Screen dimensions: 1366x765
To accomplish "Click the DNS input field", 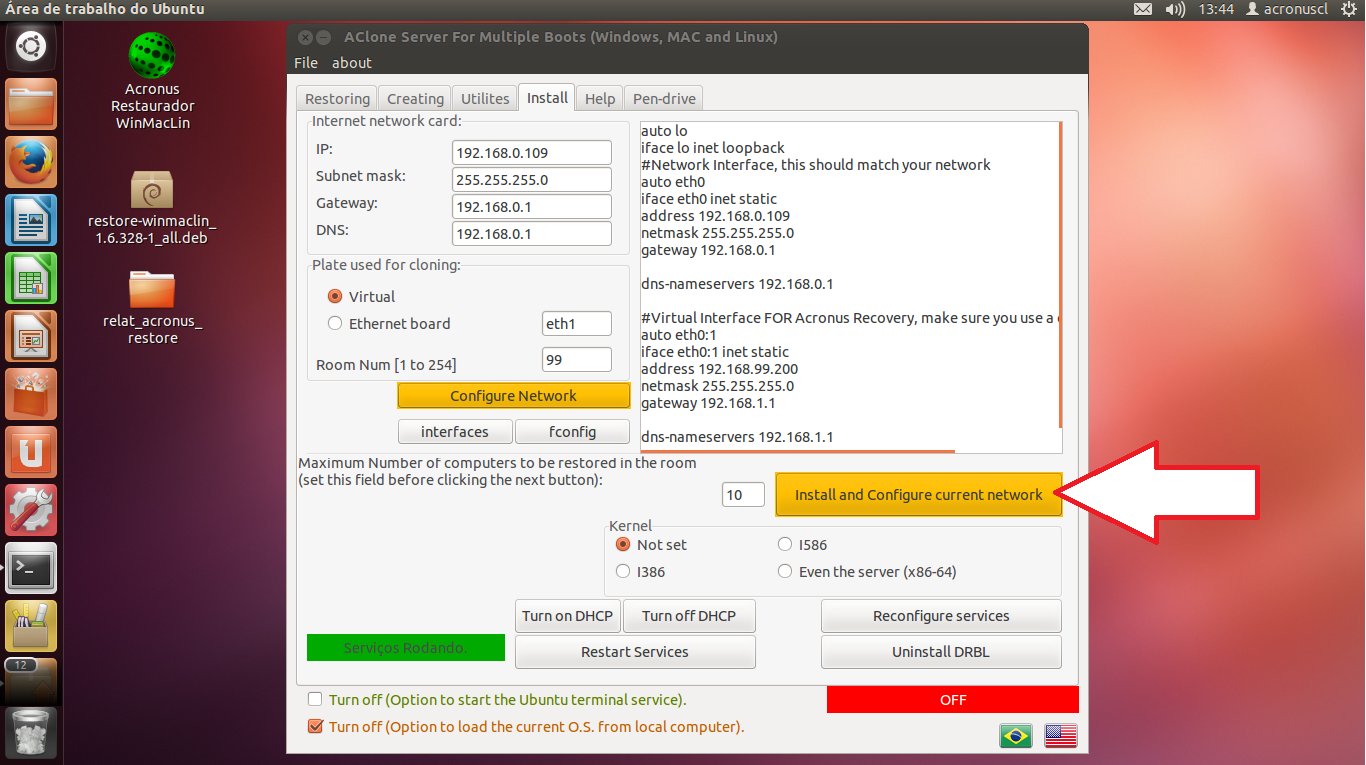I will tap(531, 234).
